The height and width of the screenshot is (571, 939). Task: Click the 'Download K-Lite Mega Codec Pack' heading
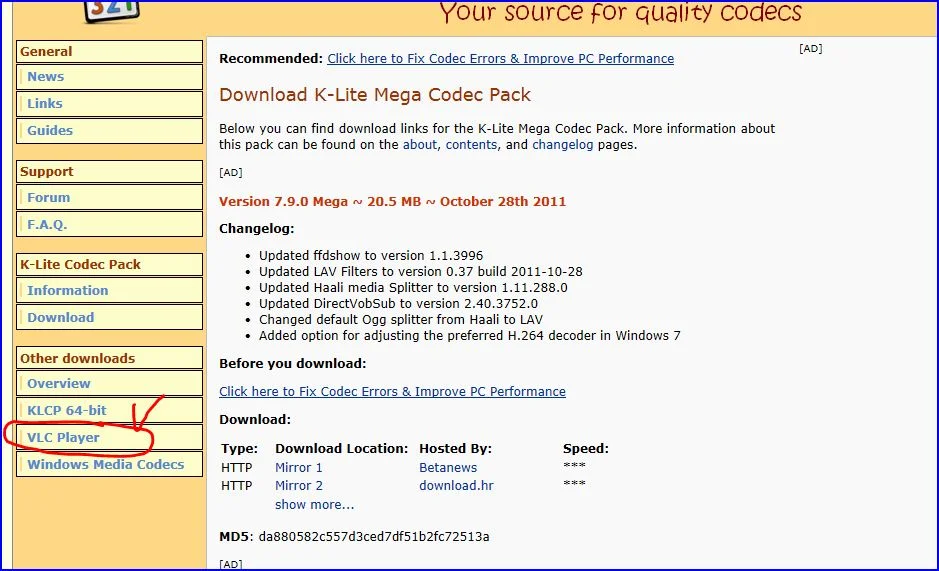coord(375,95)
